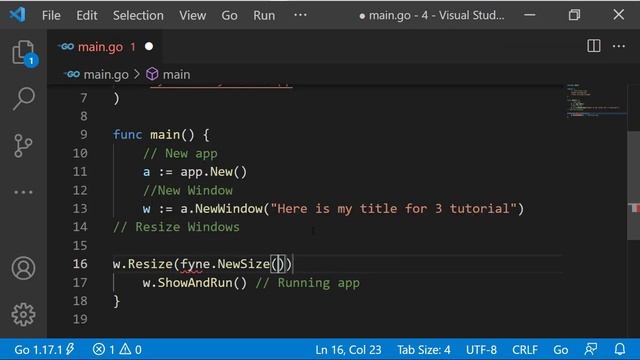
Task: Open the Accounts icon
Action: point(23,268)
